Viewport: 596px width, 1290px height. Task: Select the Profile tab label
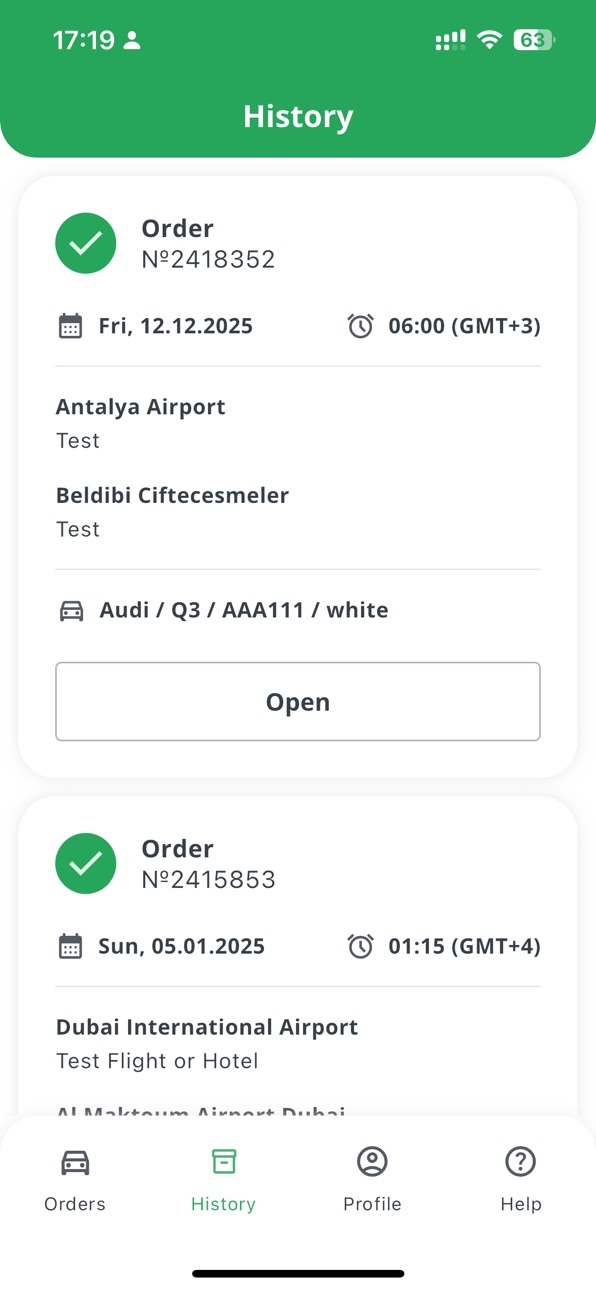pos(372,1204)
